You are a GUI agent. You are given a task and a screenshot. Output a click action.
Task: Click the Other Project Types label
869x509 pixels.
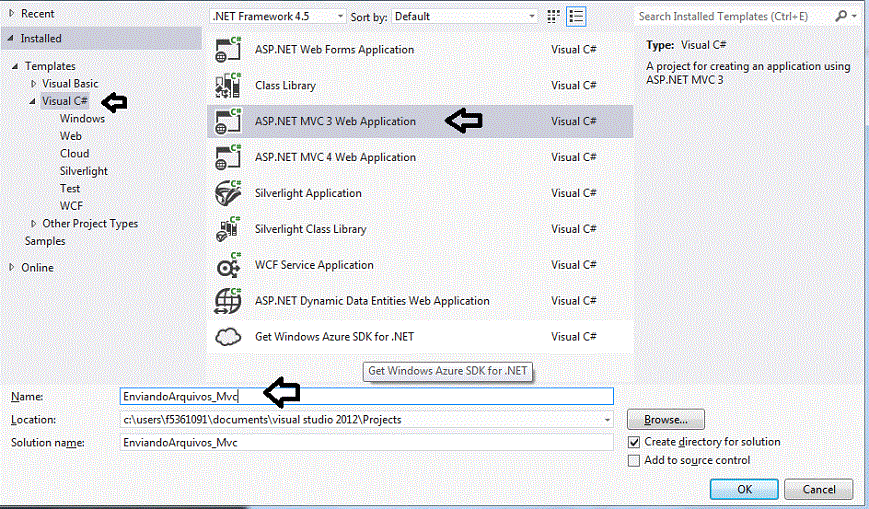point(90,223)
